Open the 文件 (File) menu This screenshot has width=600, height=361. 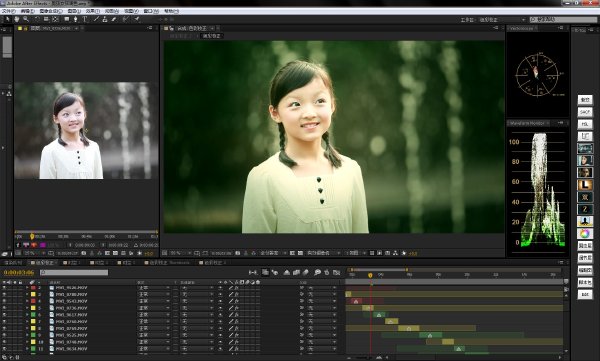tap(8, 11)
